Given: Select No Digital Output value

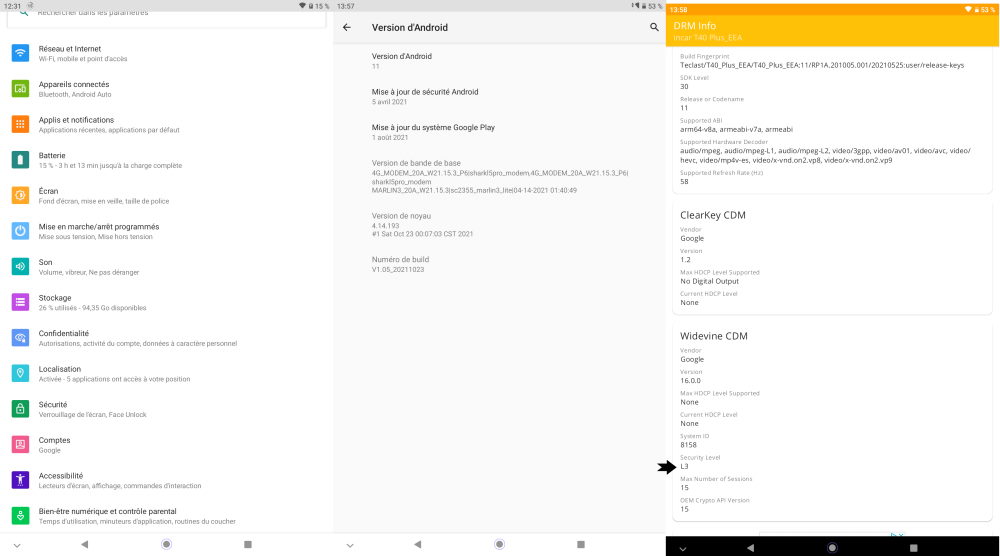Looking at the screenshot, I should [x=709, y=281].
